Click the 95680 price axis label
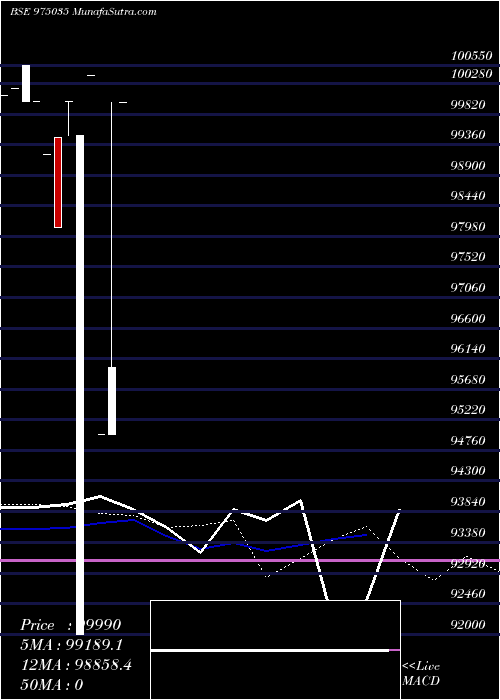Image resolution: width=500 pixels, height=700 pixels. pyautogui.click(x=468, y=379)
